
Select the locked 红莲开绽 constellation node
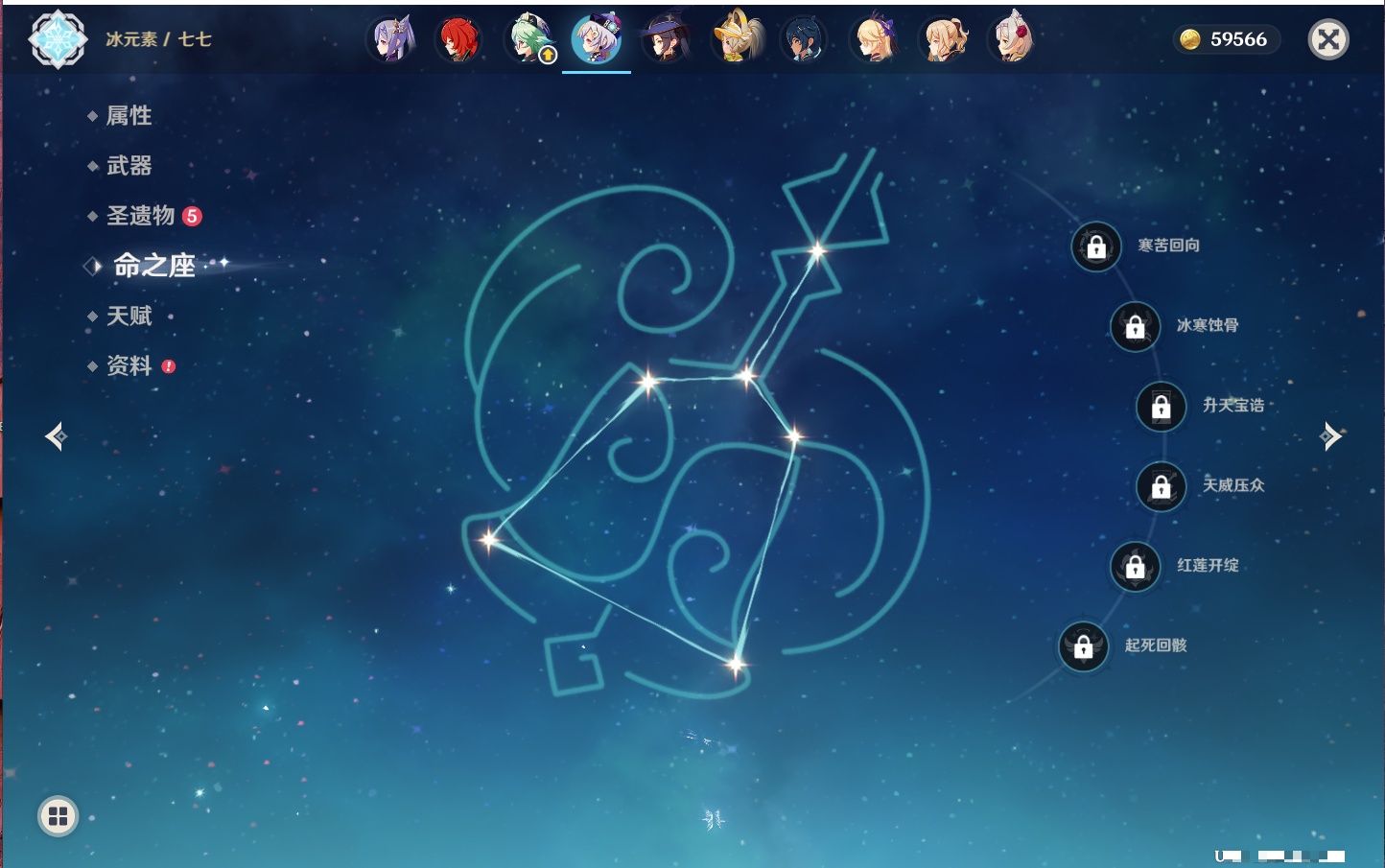1135,567
